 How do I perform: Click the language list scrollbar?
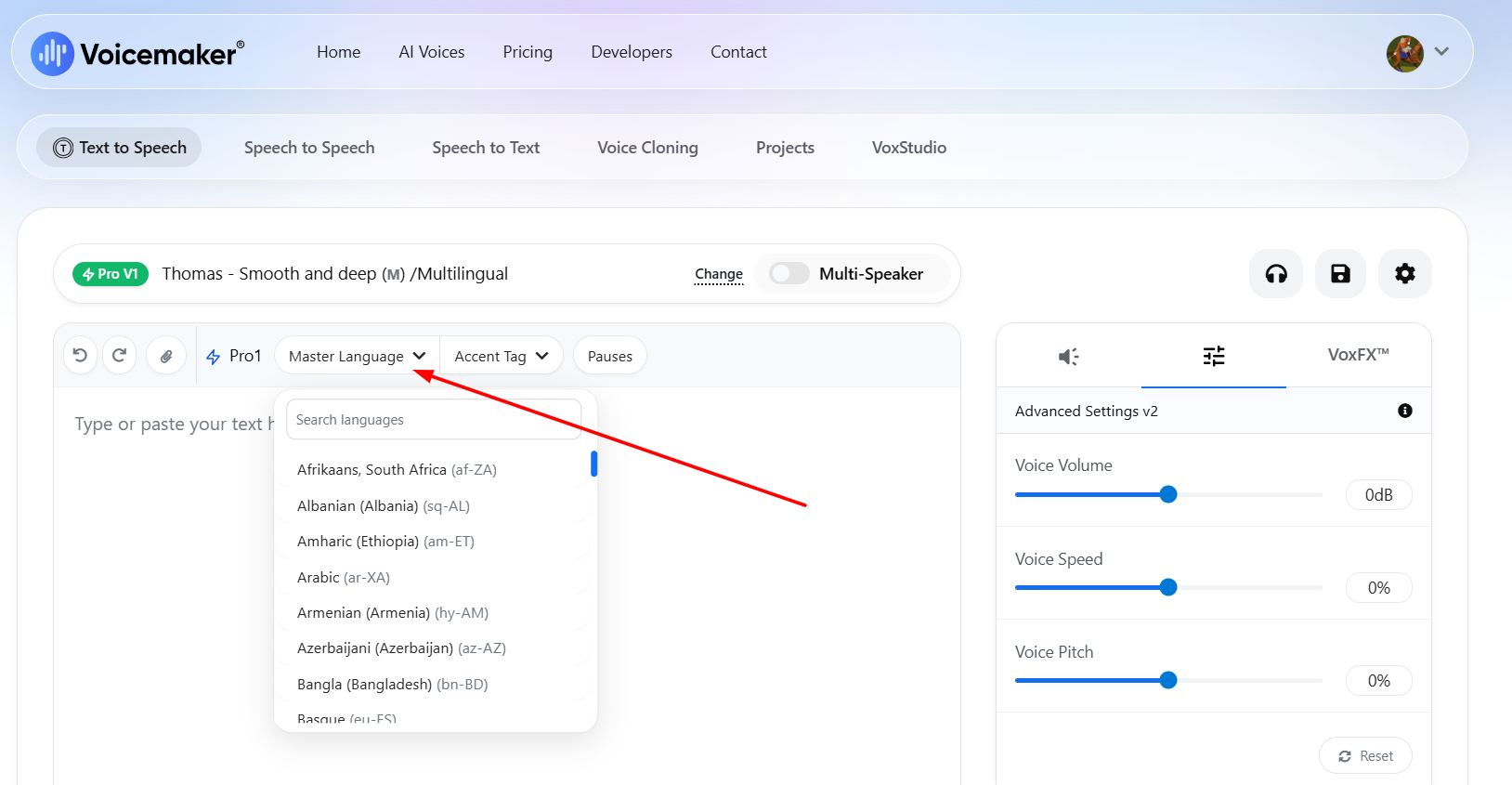pyautogui.click(x=593, y=464)
